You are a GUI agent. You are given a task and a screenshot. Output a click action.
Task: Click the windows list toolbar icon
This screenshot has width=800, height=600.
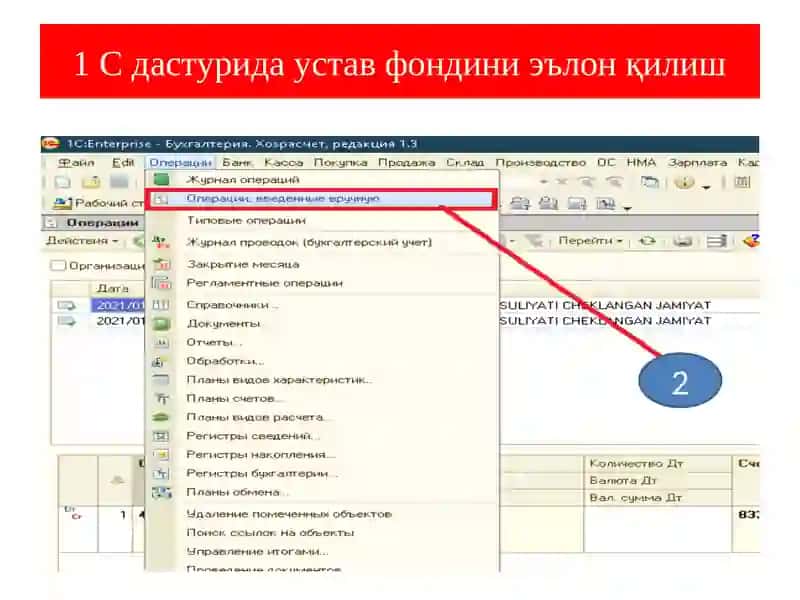click(x=649, y=182)
